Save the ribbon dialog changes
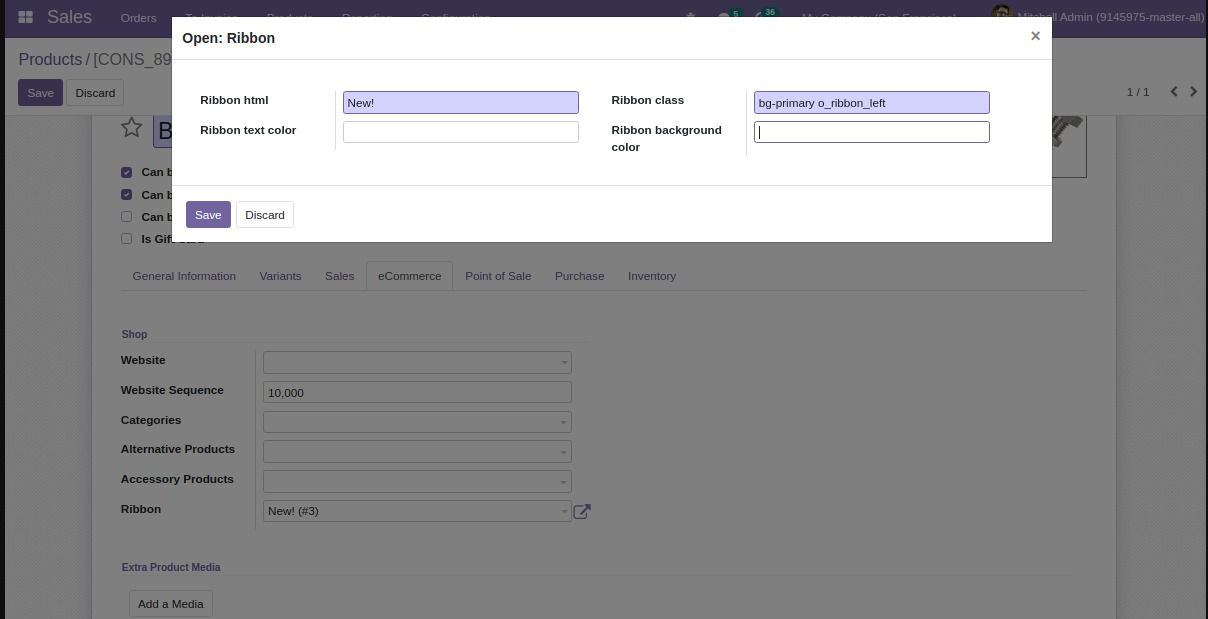The width and height of the screenshot is (1208, 619). point(208,214)
